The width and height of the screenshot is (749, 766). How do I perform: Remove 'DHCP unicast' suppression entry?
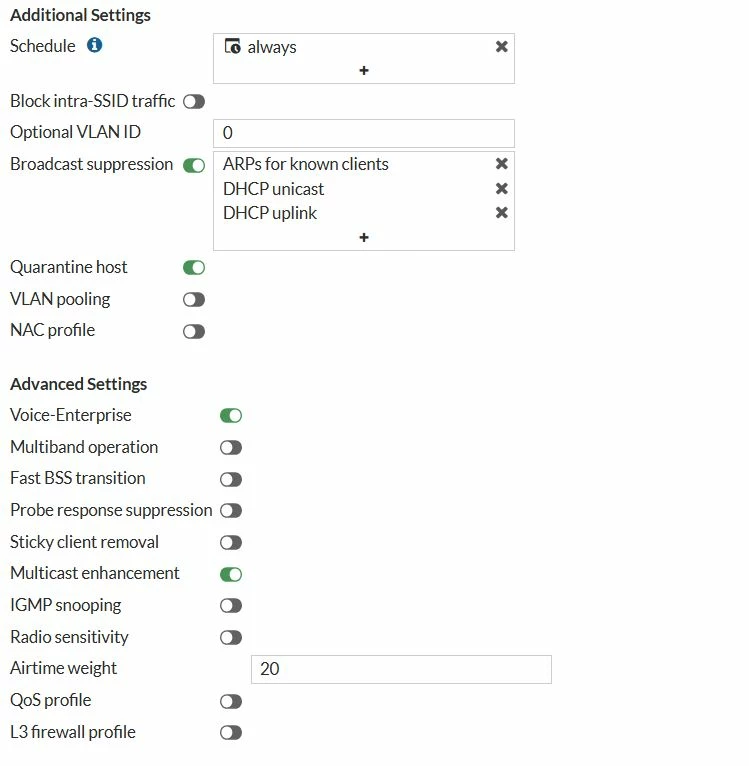tap(501, 188)
